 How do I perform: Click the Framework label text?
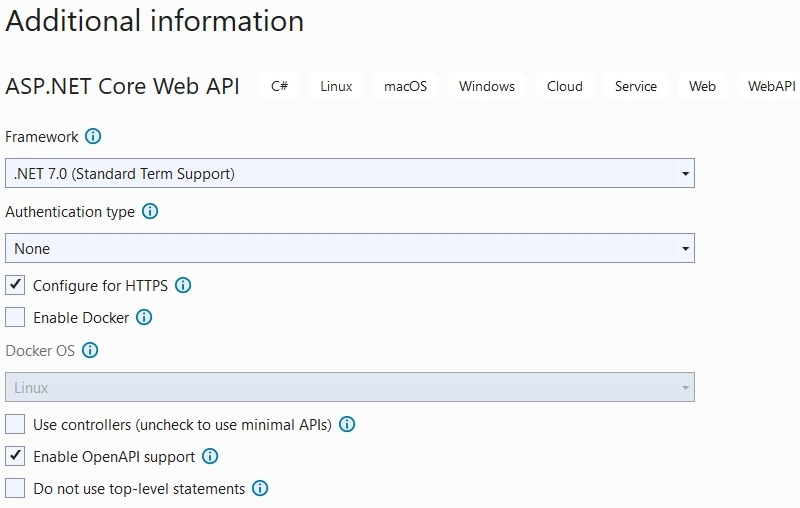(42, 137)
